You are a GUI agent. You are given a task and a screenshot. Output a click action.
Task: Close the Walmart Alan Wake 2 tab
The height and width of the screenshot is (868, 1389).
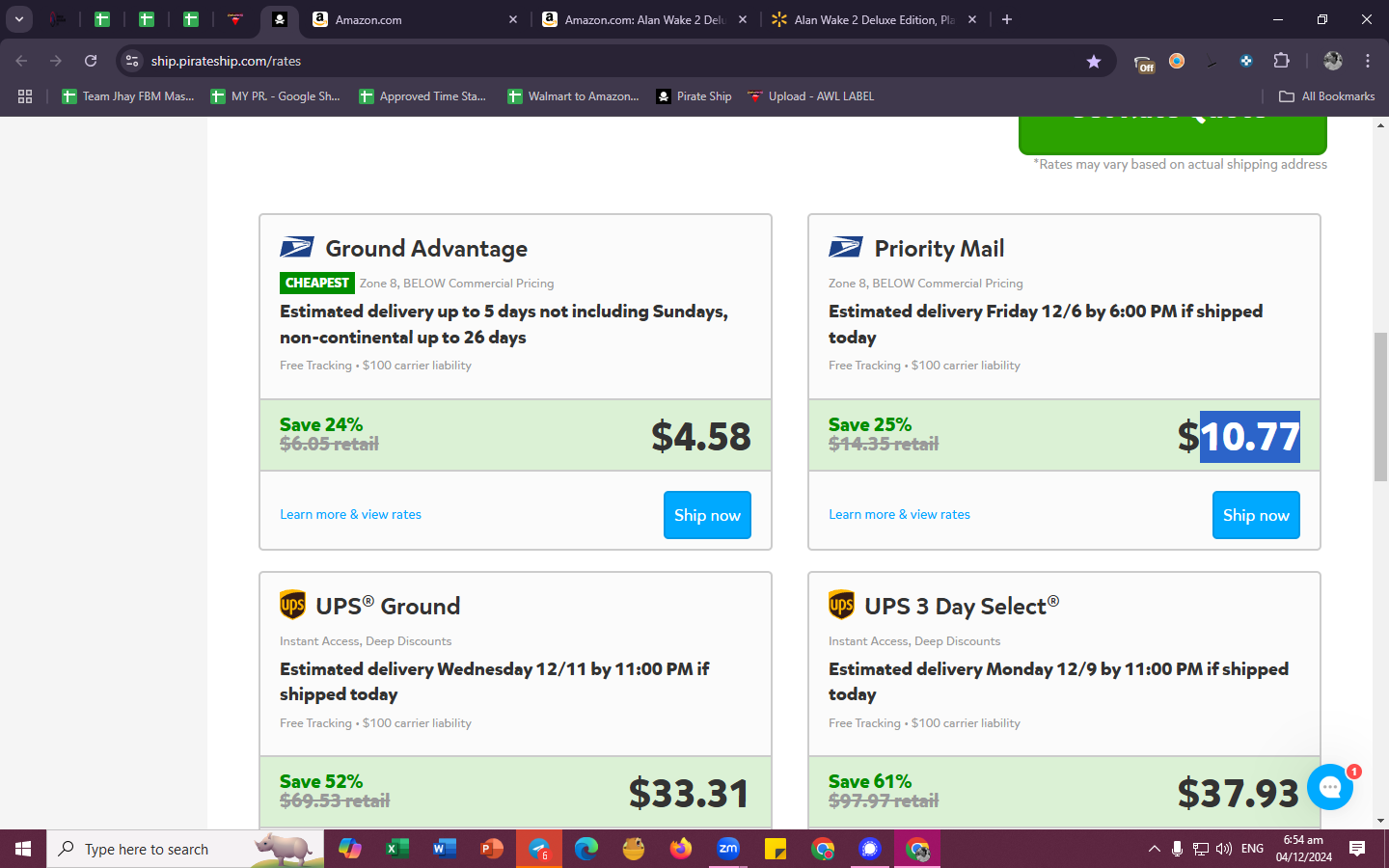point(972,19)
